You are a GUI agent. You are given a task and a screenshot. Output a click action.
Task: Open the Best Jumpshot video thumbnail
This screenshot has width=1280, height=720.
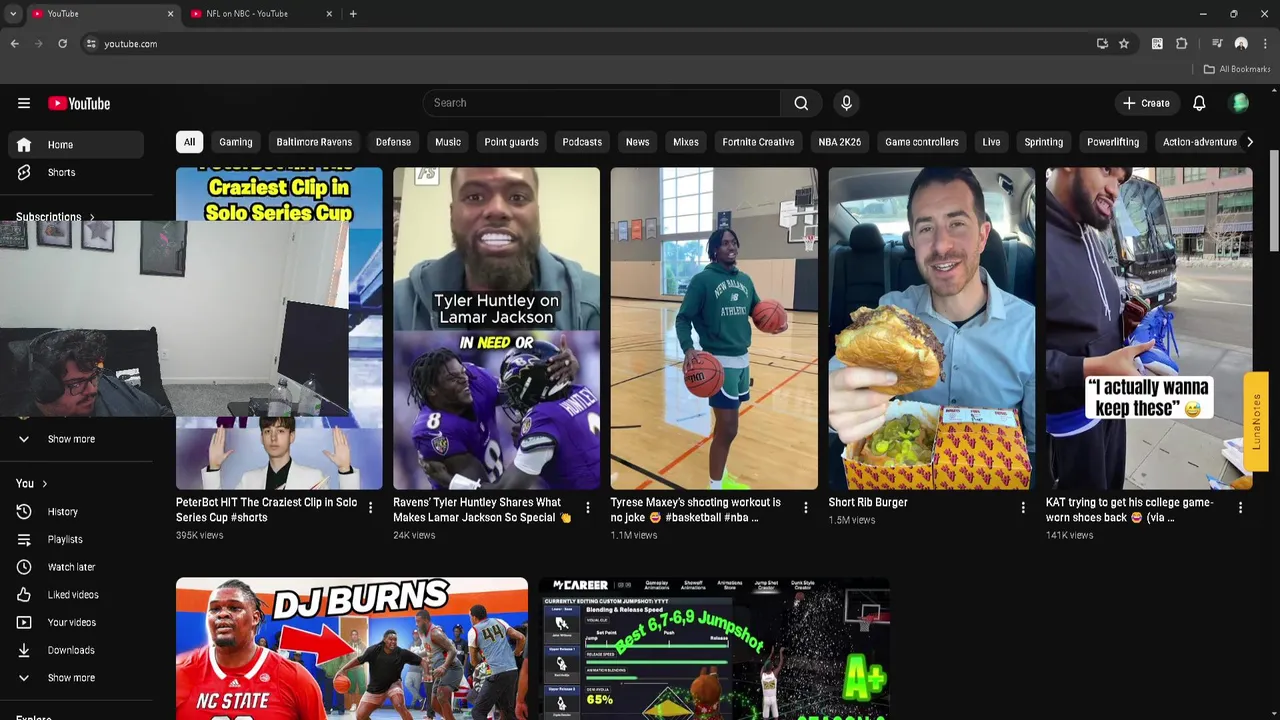(714, 648)
